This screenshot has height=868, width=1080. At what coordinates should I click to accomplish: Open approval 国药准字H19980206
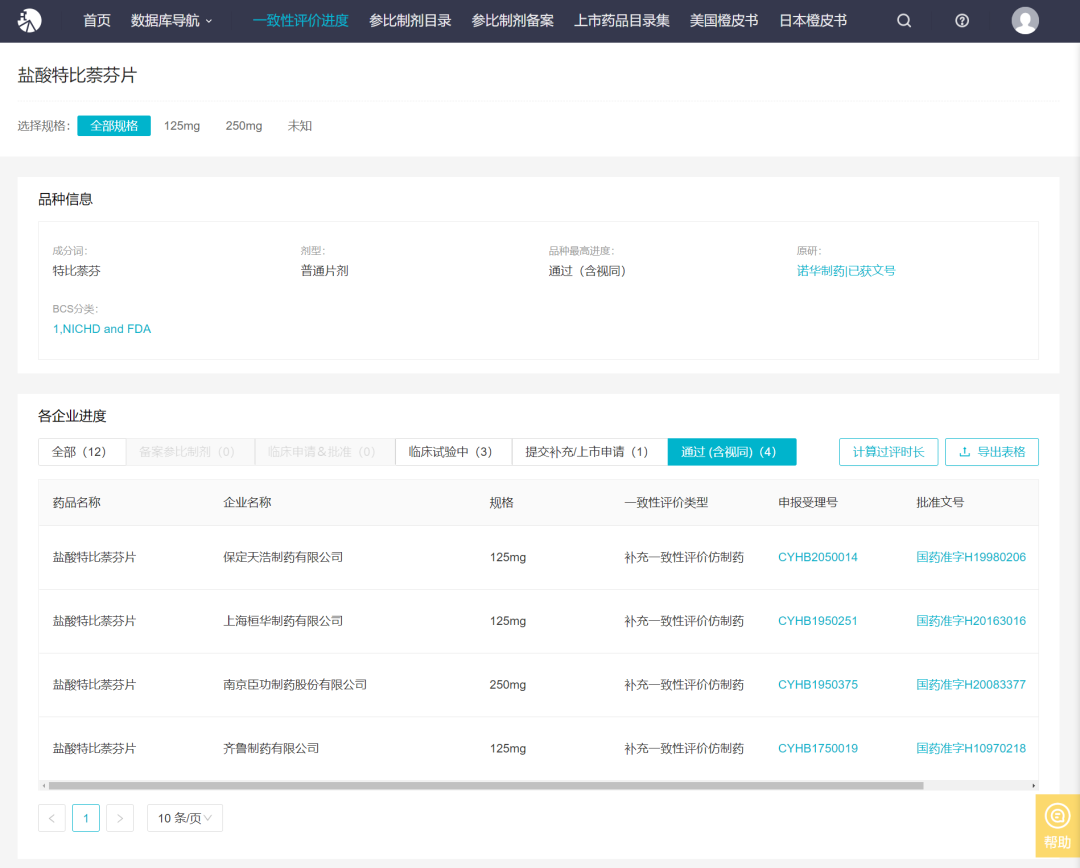970,557
